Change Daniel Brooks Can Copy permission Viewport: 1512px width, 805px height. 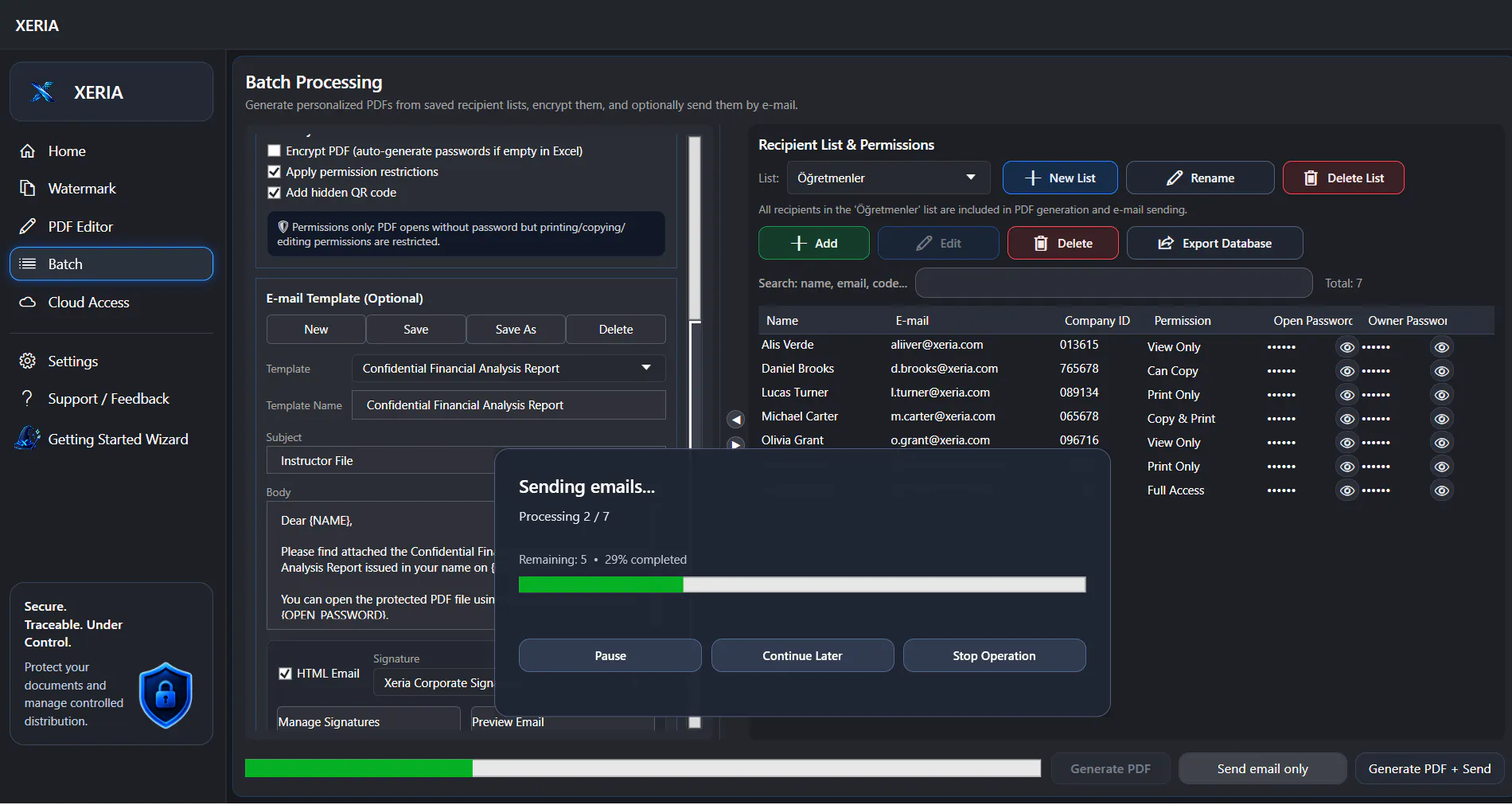tap(1172, 371)
